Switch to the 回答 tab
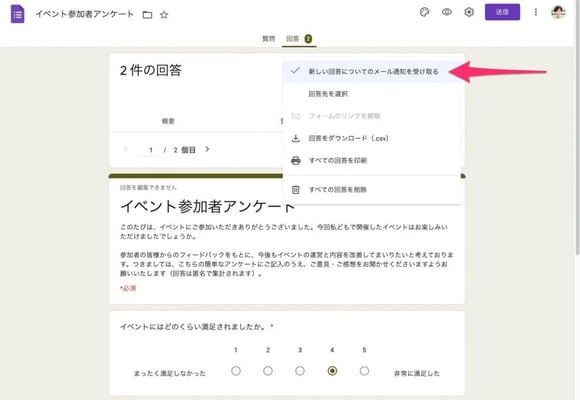580x400 pixels. (299, 38)
